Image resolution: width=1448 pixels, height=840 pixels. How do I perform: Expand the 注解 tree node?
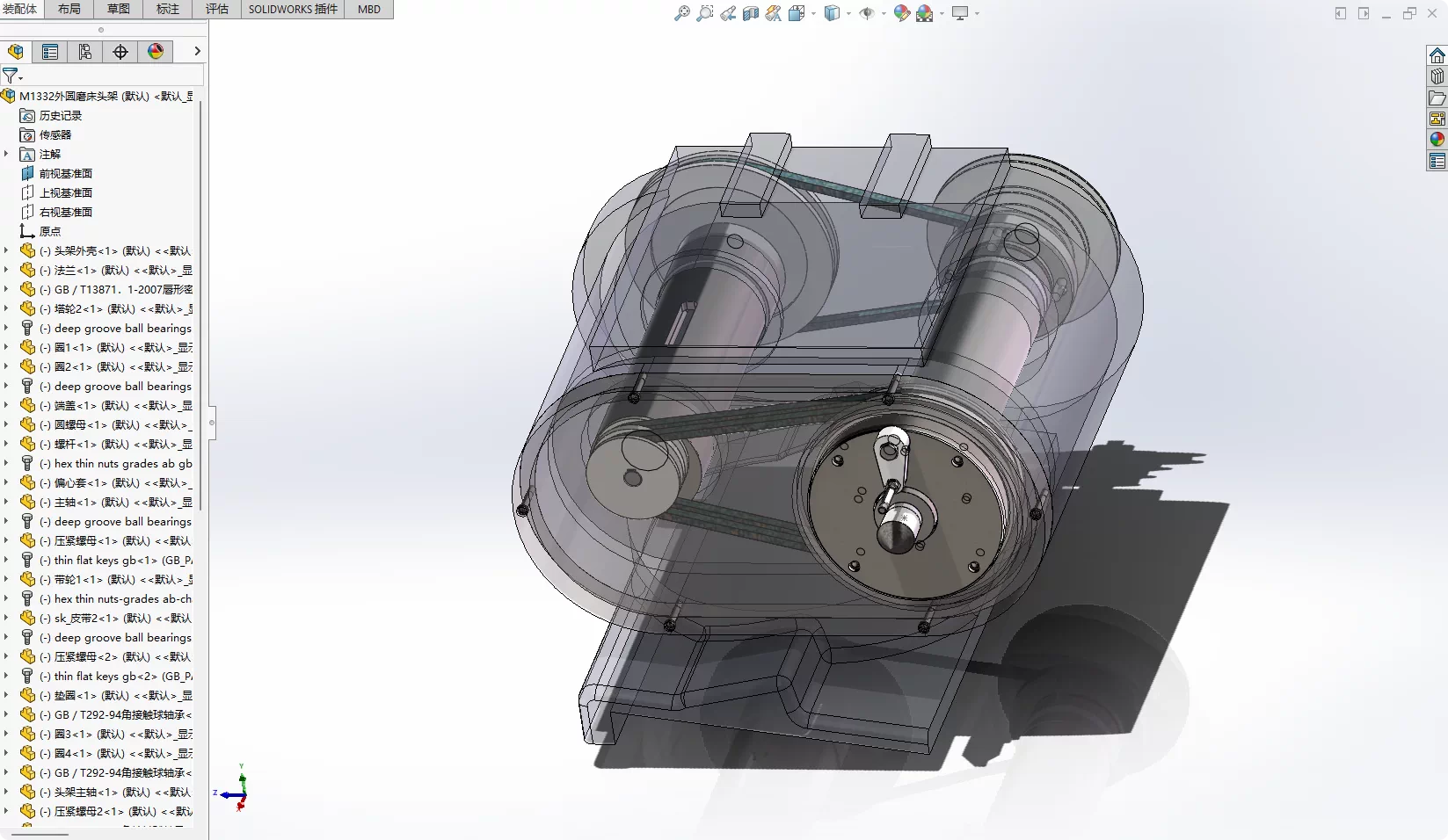[x=7, y=154]
